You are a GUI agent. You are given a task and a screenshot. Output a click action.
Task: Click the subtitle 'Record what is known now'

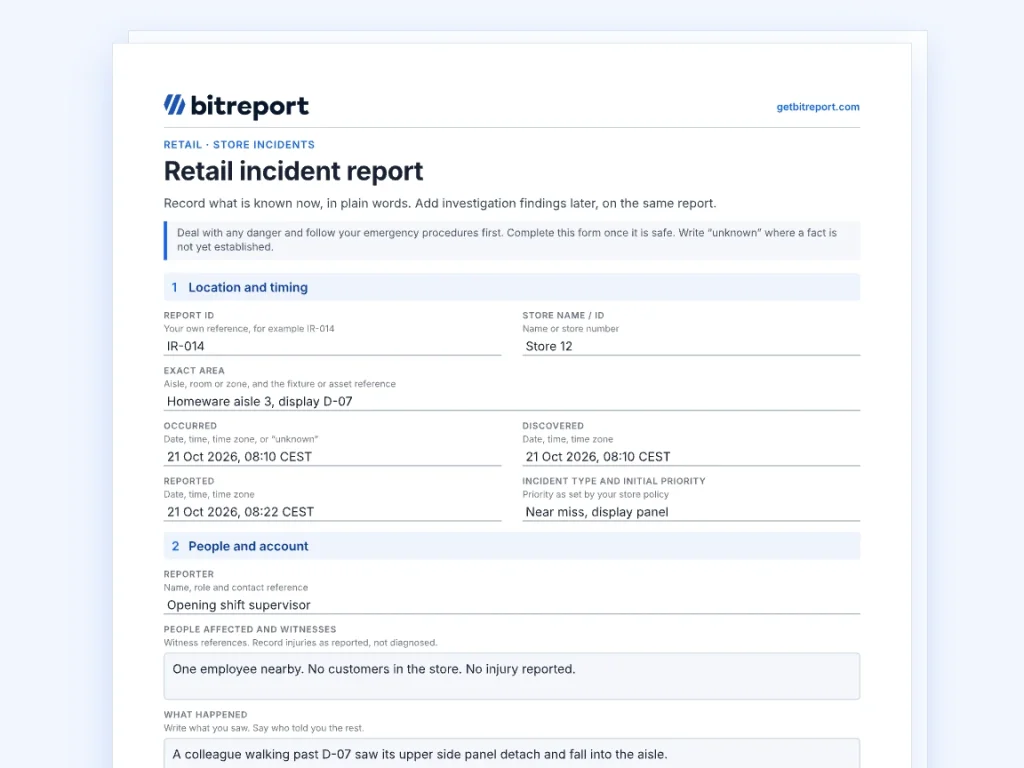coord(440,203)
